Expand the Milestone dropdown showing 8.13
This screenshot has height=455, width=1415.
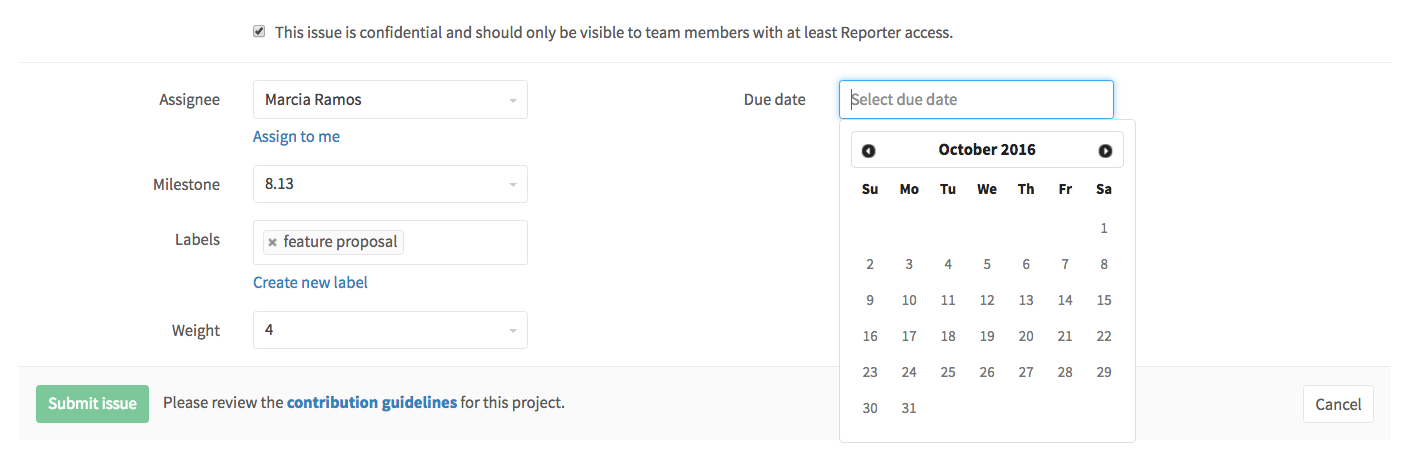tap(390, 185)
